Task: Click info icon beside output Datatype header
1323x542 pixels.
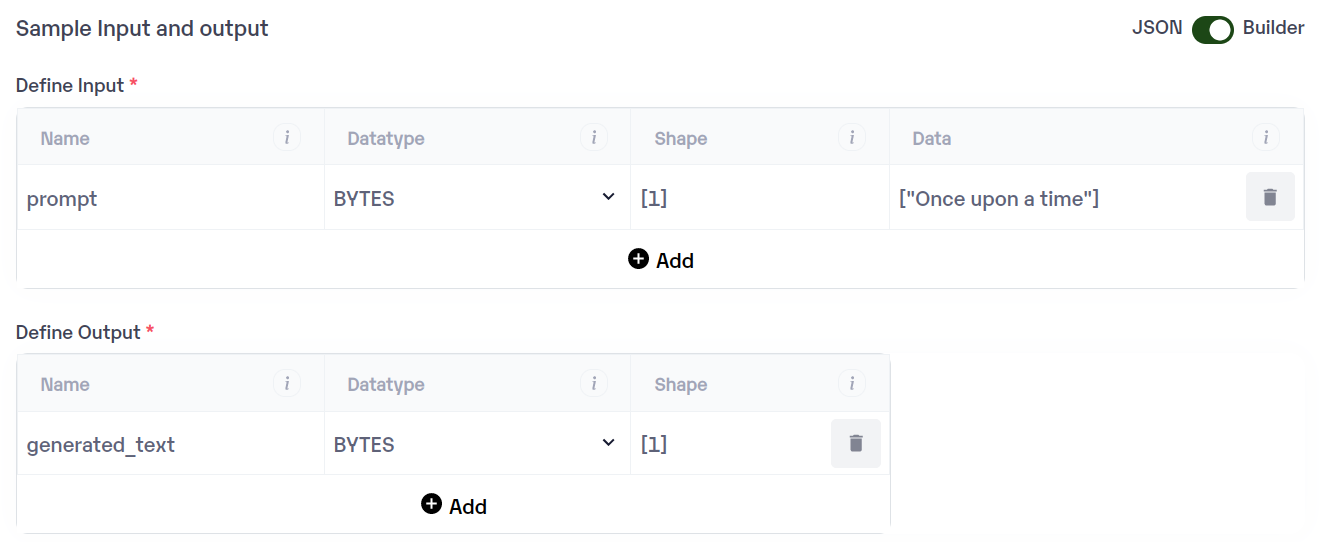Action: [593, 384]
